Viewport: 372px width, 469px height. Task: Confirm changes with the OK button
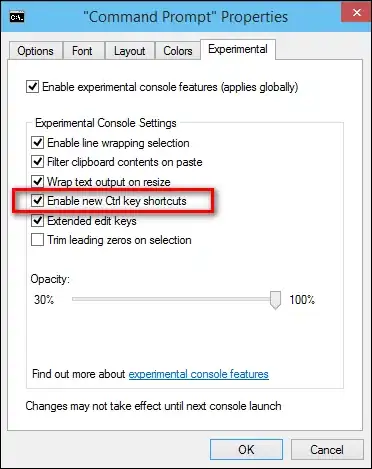(246, 450)
